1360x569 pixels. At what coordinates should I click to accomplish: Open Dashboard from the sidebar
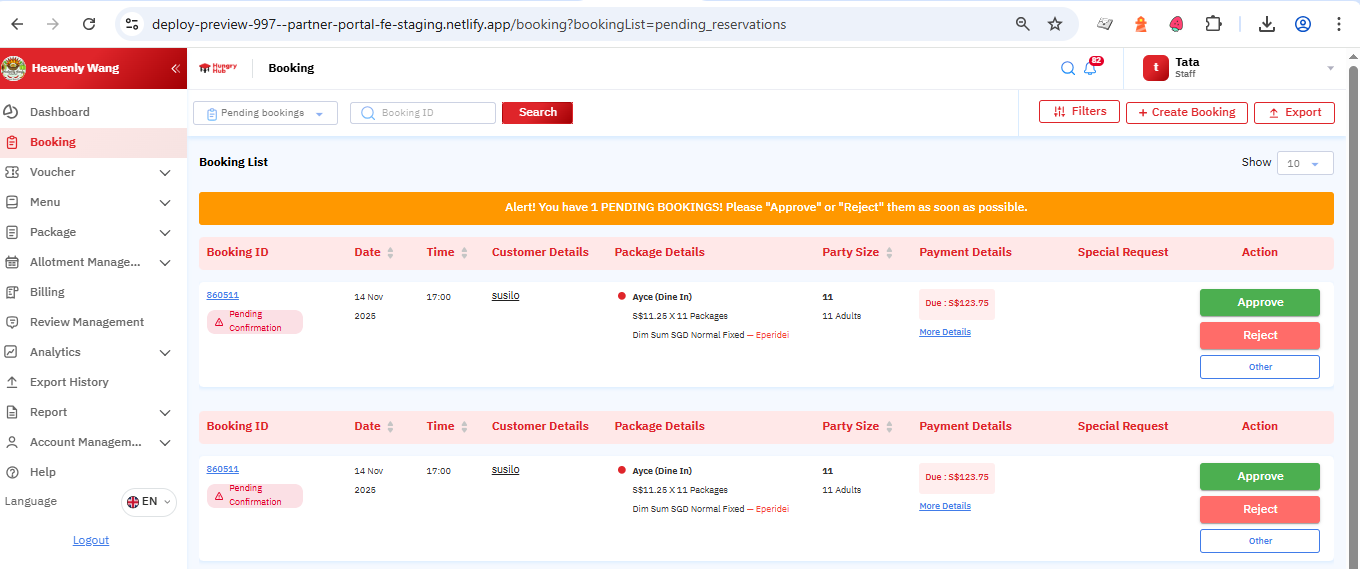click(x=59, y=112)
